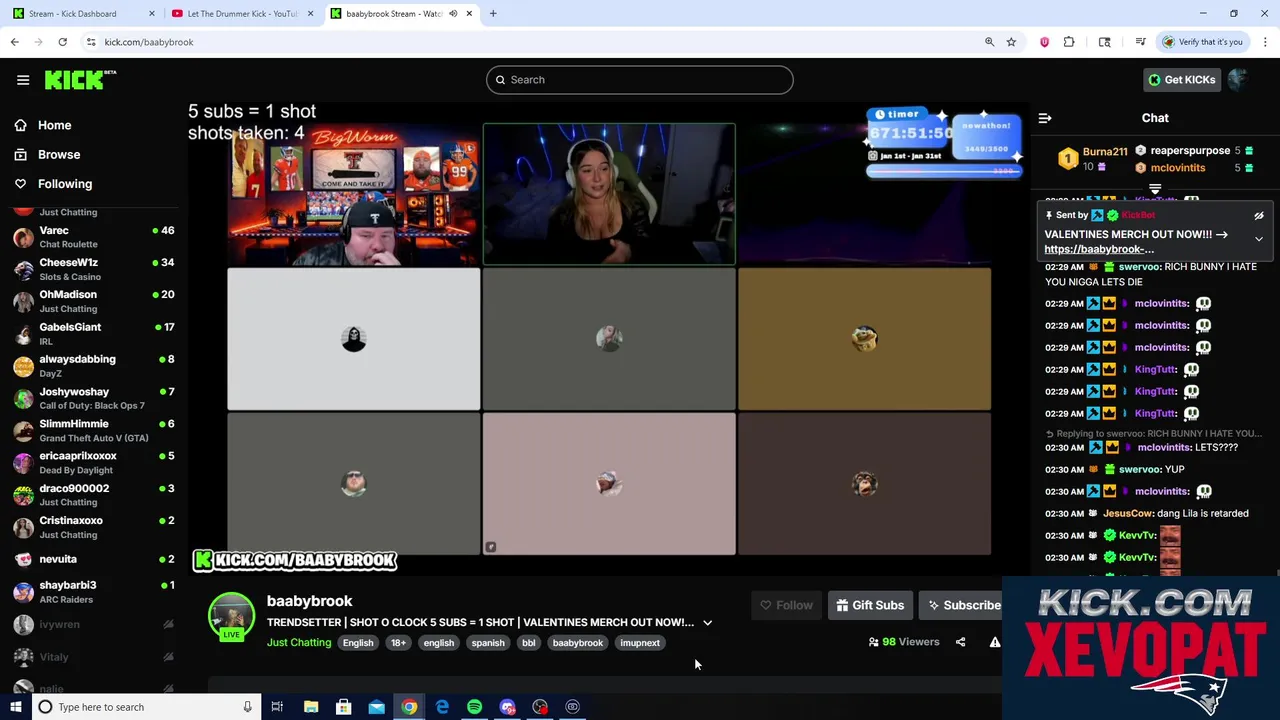1280x720 pixels.
Task: Click JesusCow username in chat
Action: click(x=1128, y=514)
